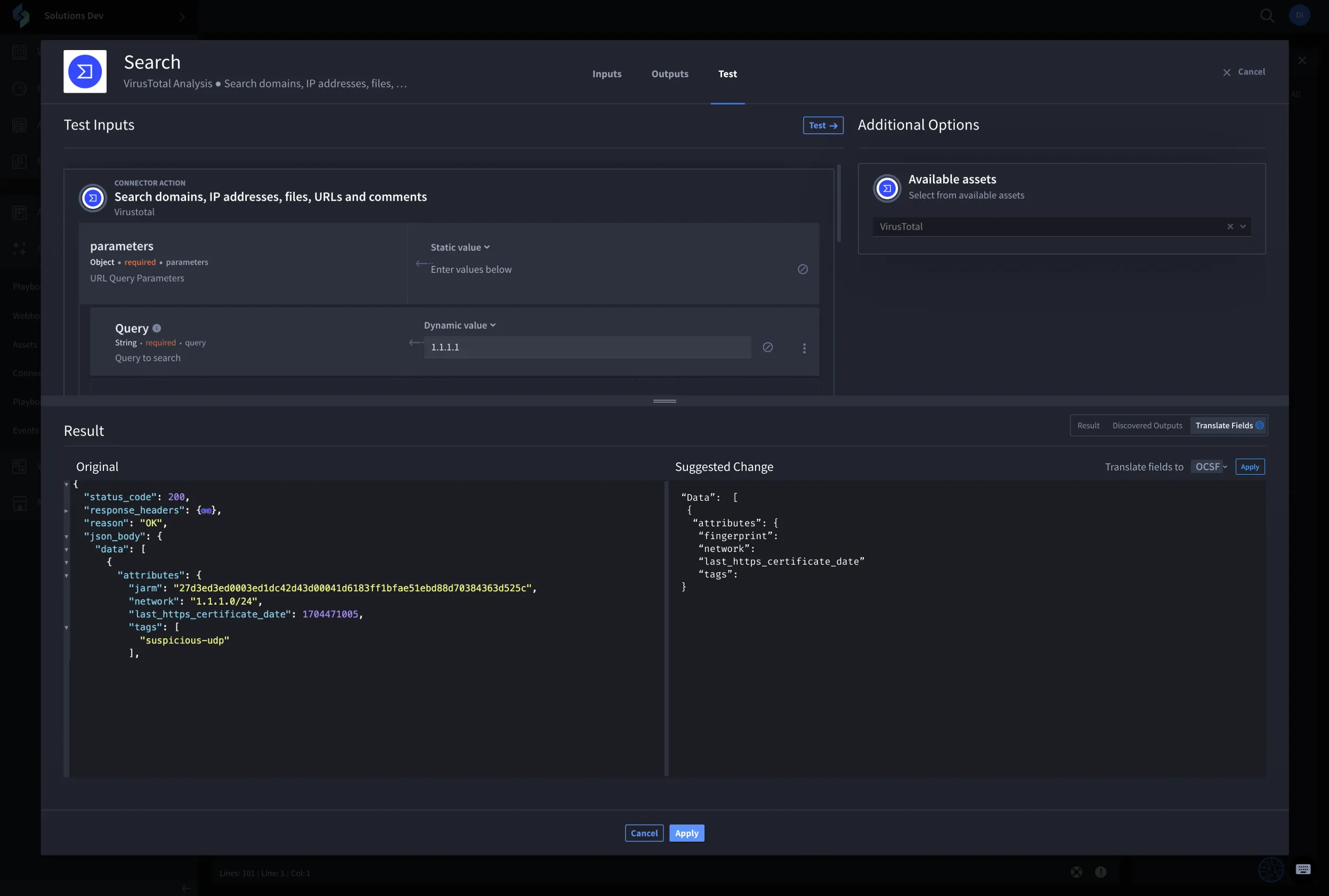Viewport: 1329px width, 896px height.
Task: Click the search magnifier icon in top bar
Action: click(1267, 15)
